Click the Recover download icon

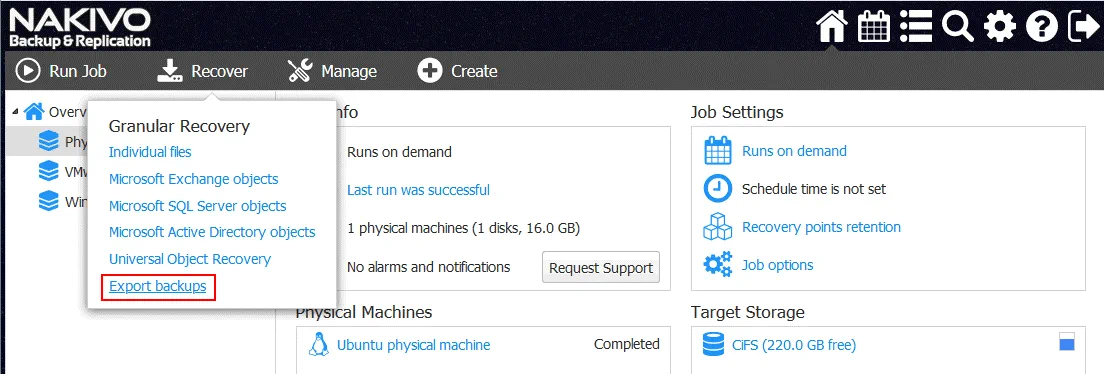click(x=169, y=70)
